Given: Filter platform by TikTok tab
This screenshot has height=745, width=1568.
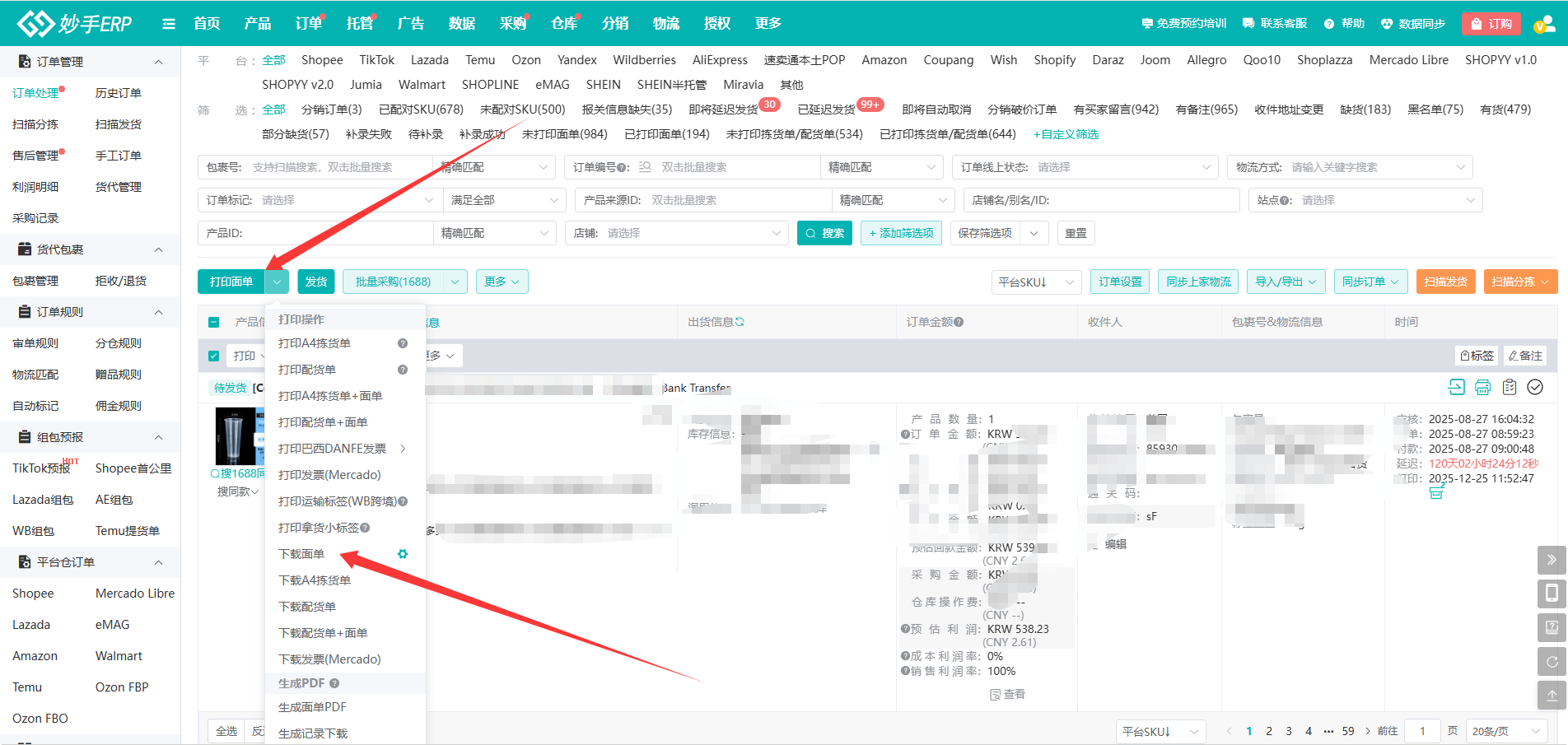Looking at the screenshot, I should (376, 60).
